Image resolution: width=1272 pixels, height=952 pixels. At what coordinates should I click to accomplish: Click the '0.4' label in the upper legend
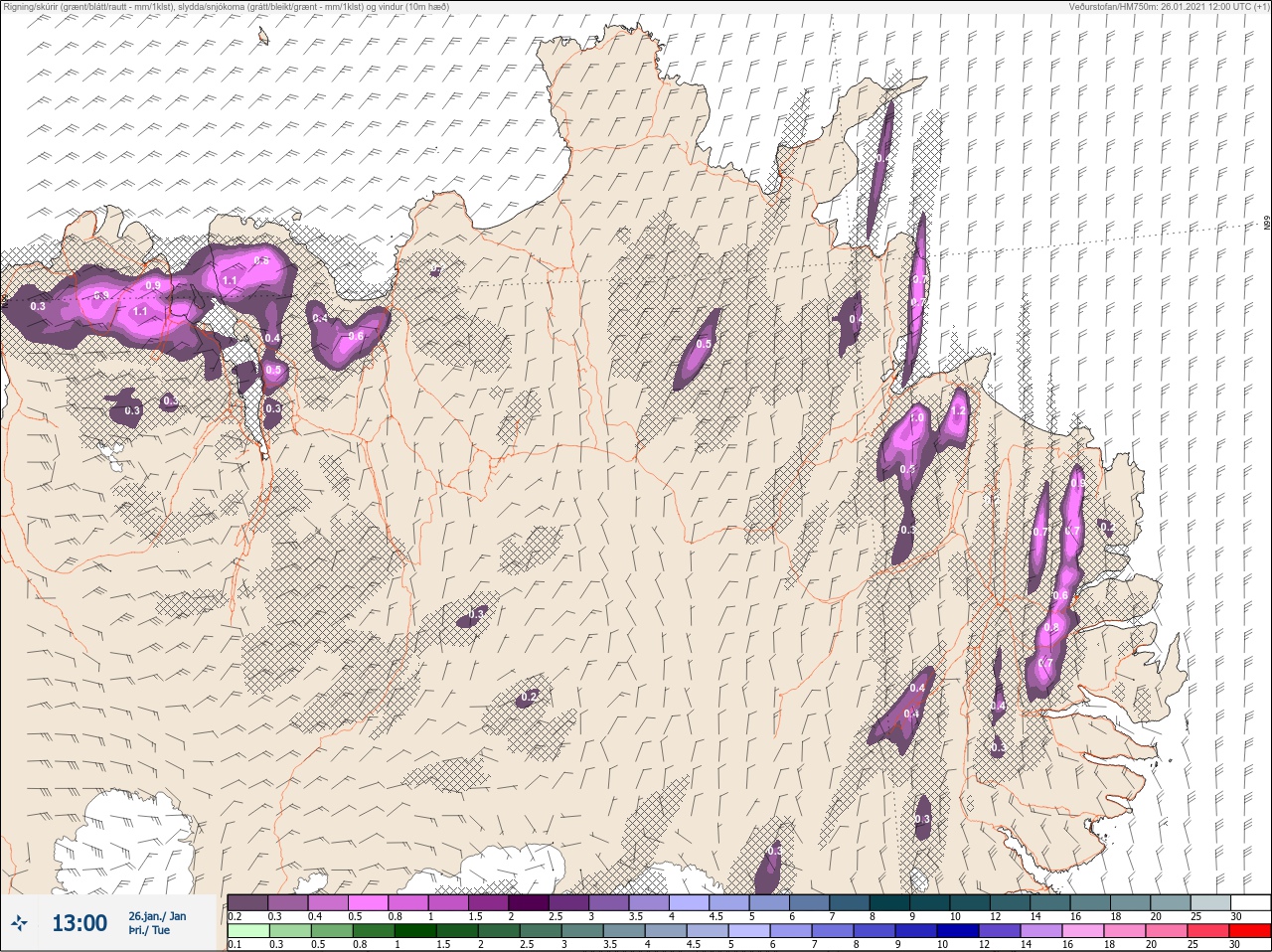click(315, 916)
